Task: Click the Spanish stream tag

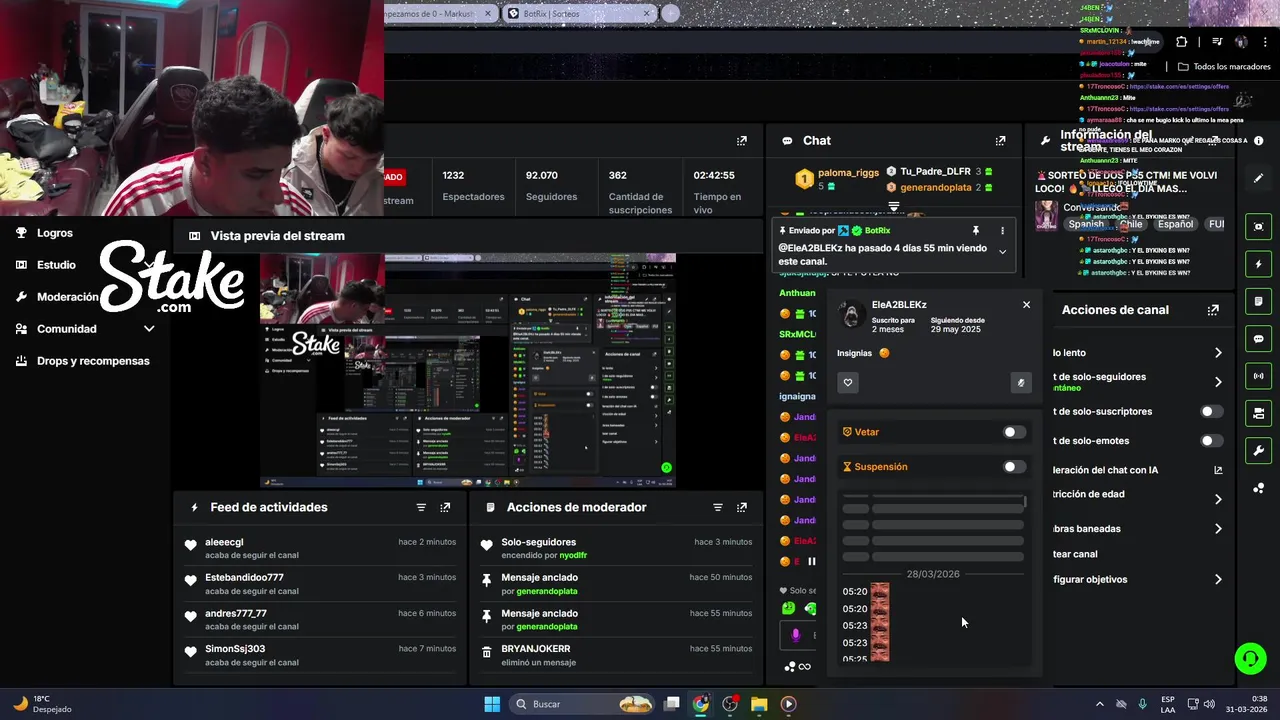Action: [x=1086, y=225]
